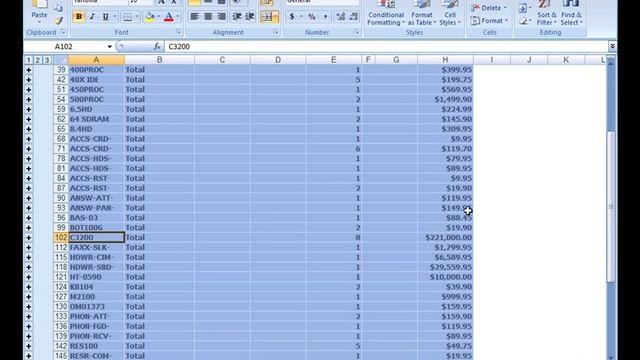This screenshot has height=360, width=640.
Task: Open Clipboard dialog launcher
Action: (x=63, y=32)
